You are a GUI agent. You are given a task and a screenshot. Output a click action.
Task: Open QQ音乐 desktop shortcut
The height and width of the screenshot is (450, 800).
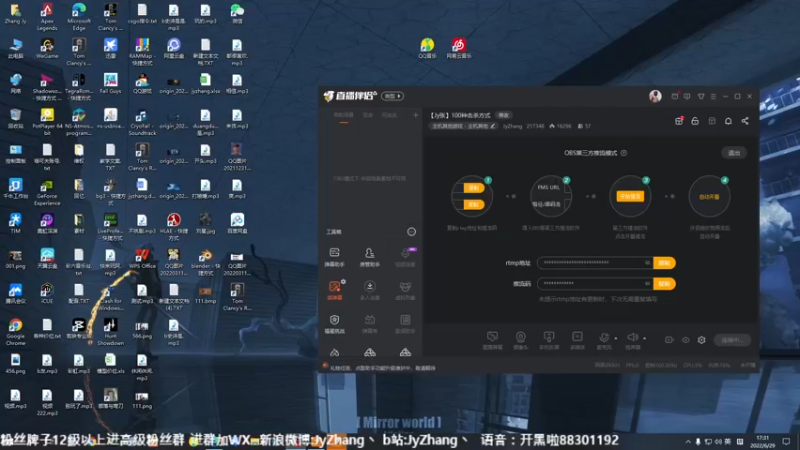(427, 48)
